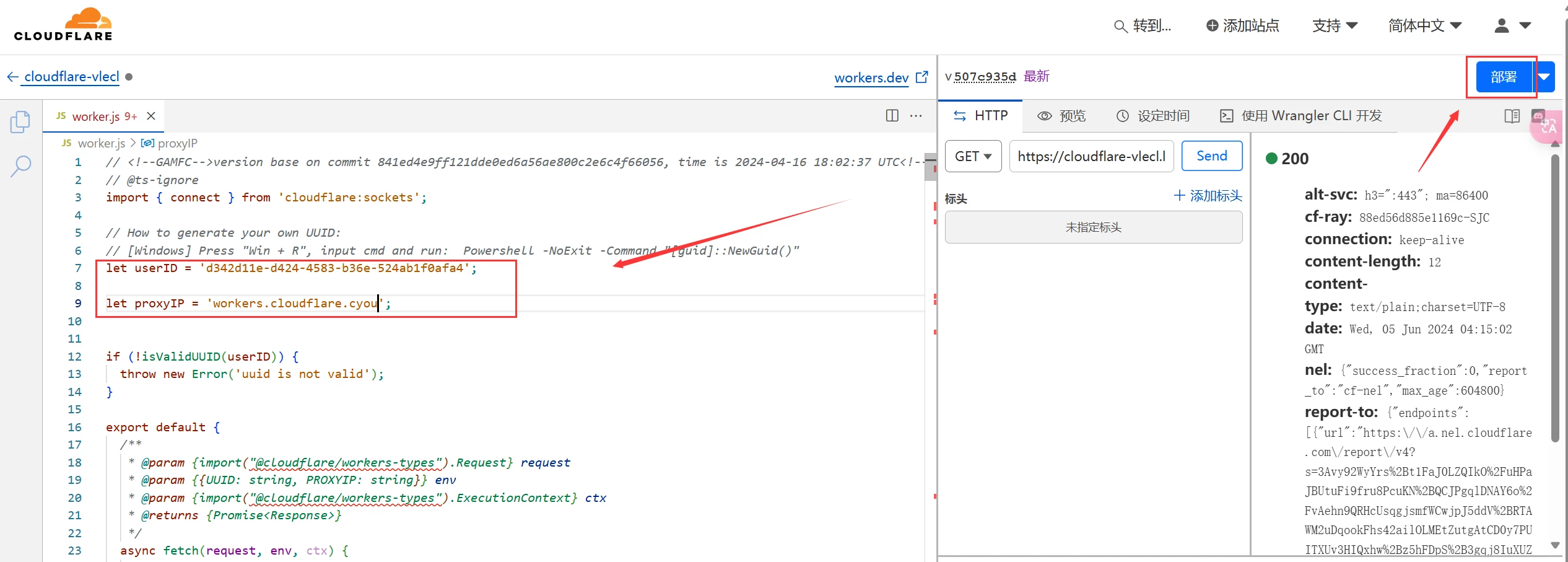Open the user account icon menu
The image size is (1568, 562).
tap(1512, 26)
